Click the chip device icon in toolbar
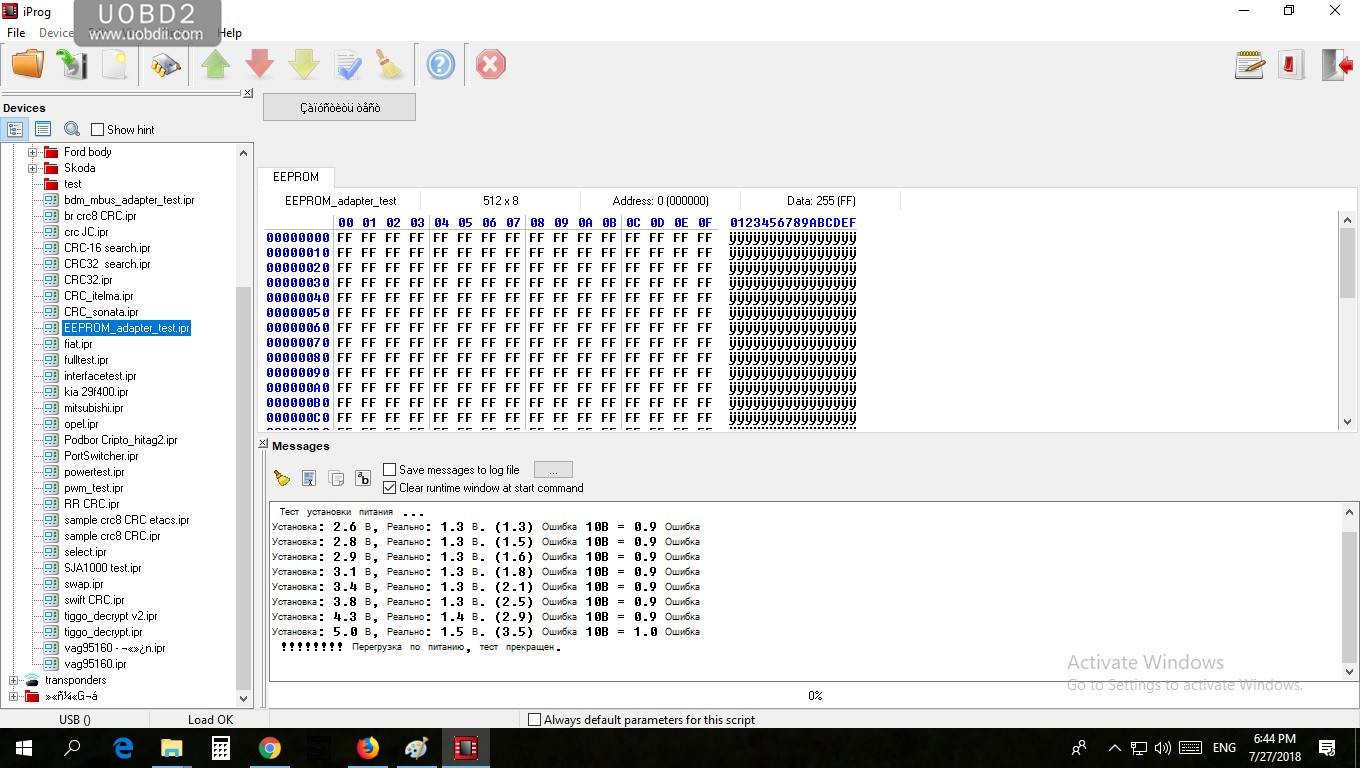The width and height of the screenshot is (1360, 768). (x=165, y=66)
